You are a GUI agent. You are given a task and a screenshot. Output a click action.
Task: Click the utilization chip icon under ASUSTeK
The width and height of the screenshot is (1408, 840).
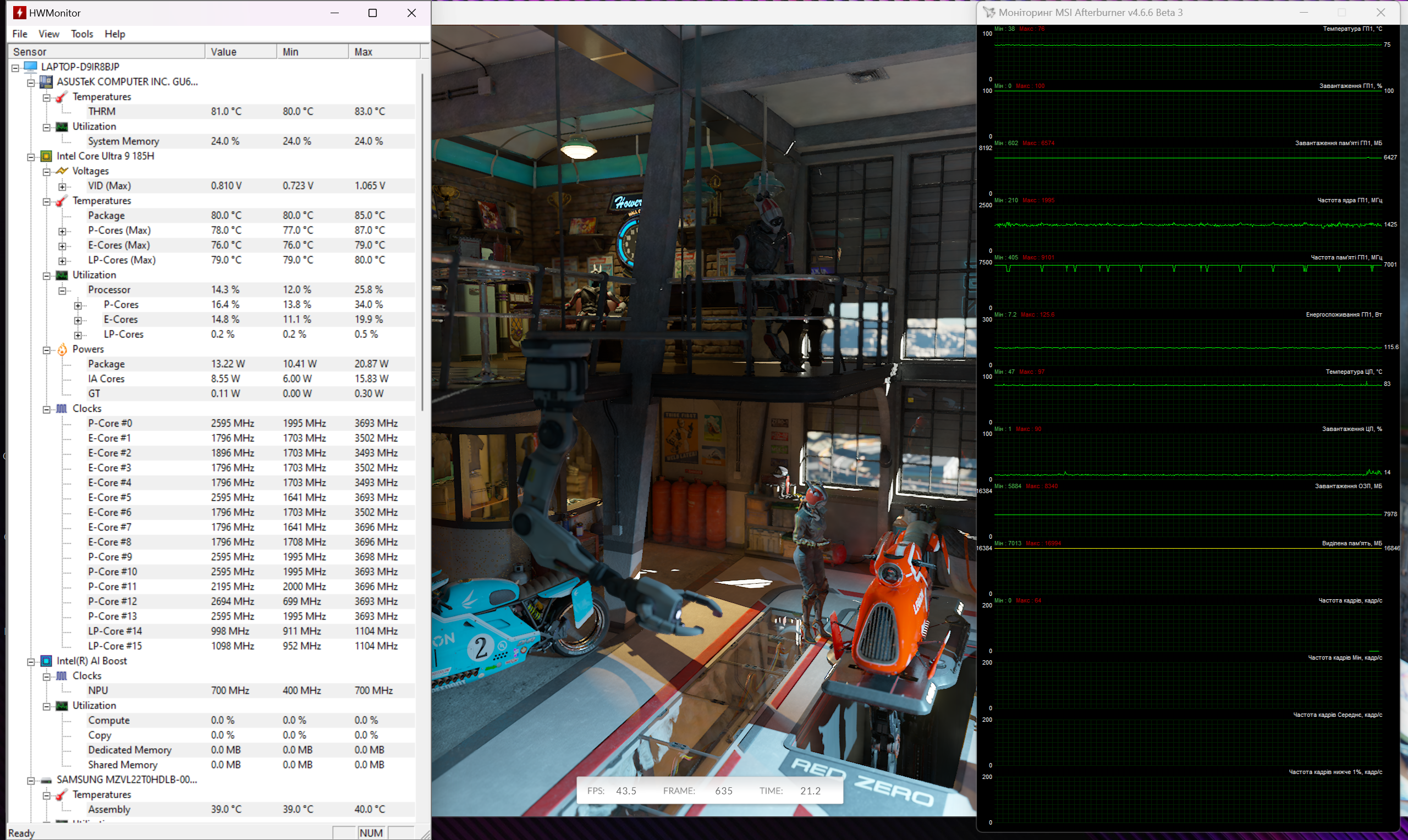(x=62, y=126)
